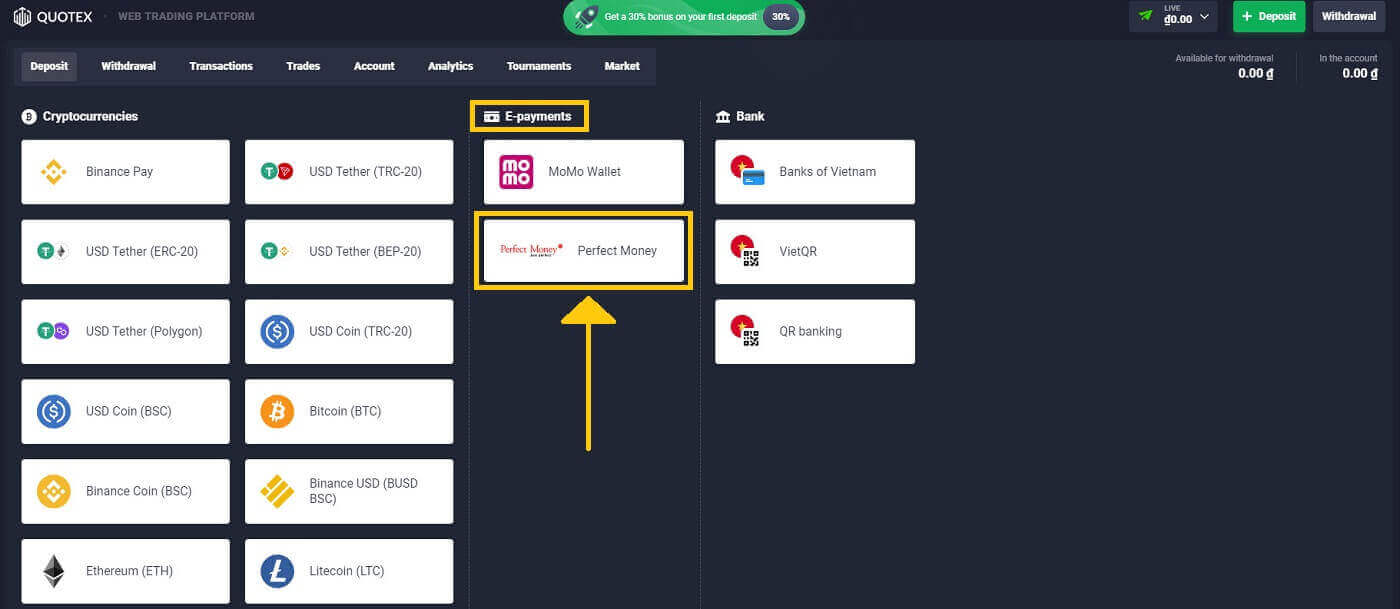Choose the Perfect Money e-payment
The width and height of the screenshot is (1400, 609).
click(583, 251)
